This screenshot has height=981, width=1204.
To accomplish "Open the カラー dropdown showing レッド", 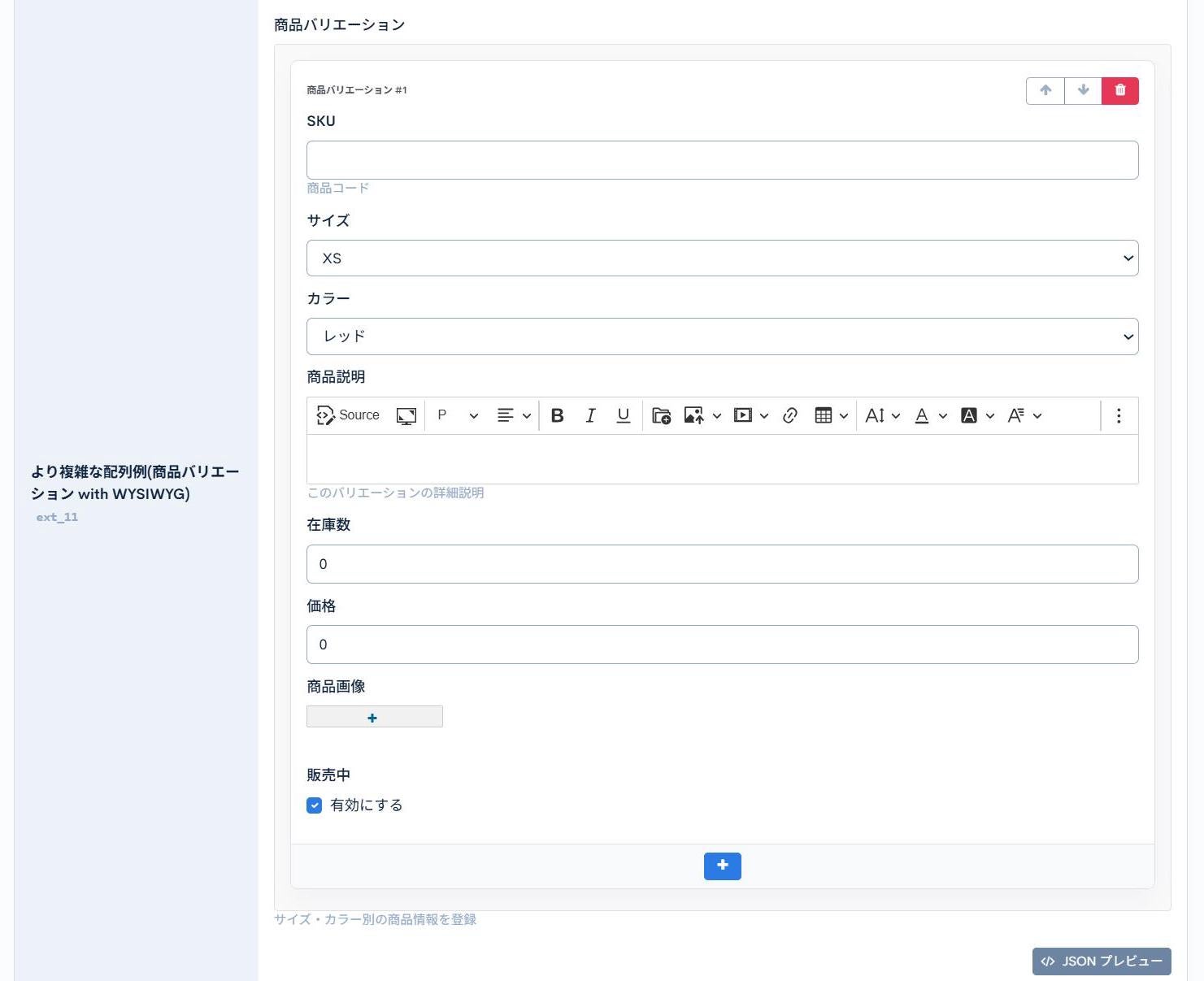I will click(x=722, y=336).
